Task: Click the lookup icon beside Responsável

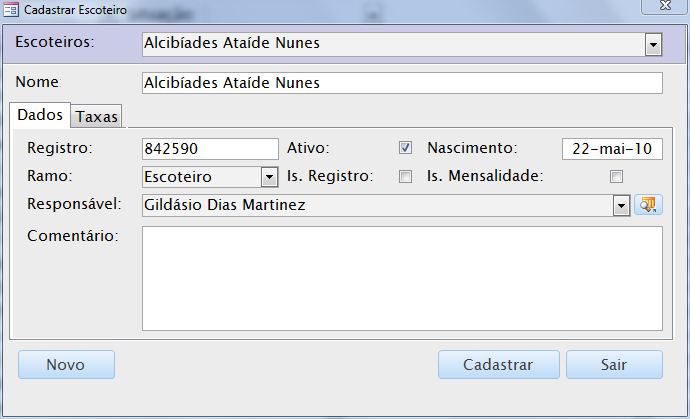Action: (x=649, y=205)
